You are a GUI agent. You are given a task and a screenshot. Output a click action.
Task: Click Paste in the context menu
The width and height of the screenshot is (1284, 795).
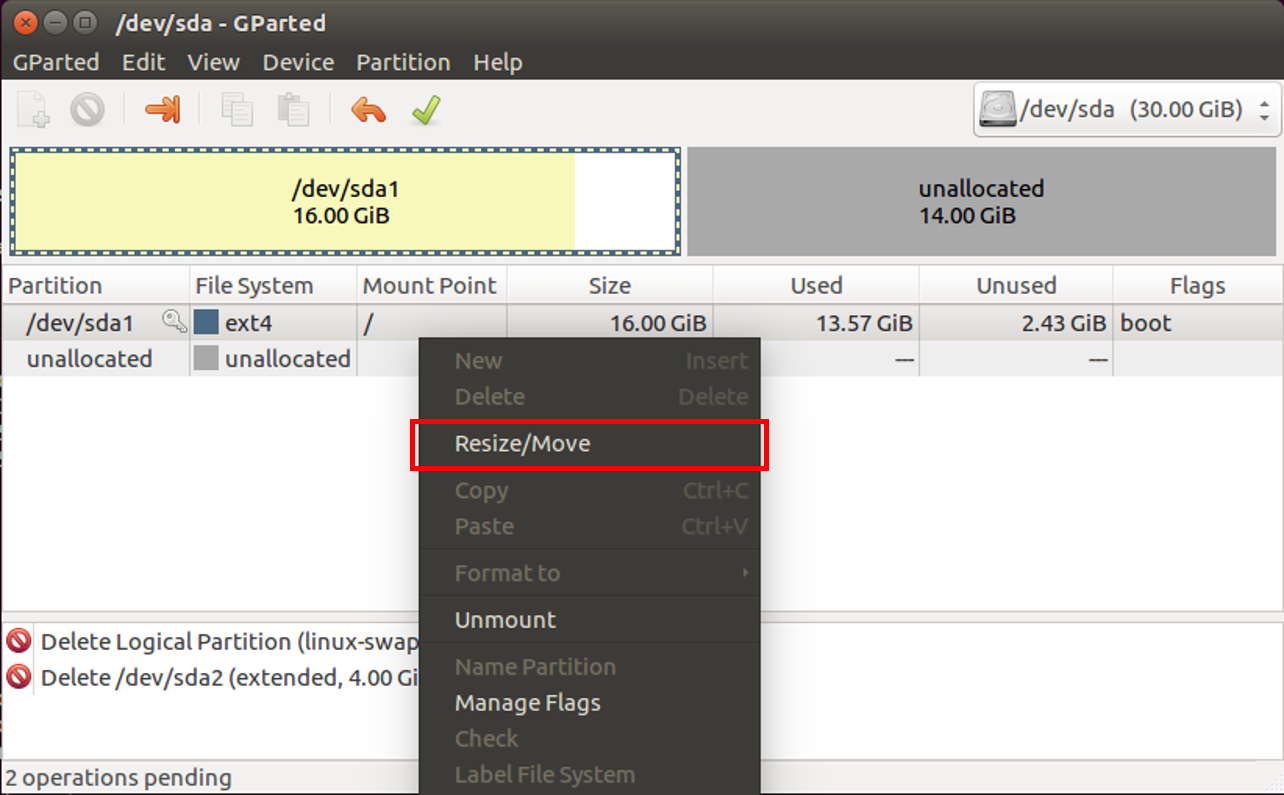click(590, 526)
